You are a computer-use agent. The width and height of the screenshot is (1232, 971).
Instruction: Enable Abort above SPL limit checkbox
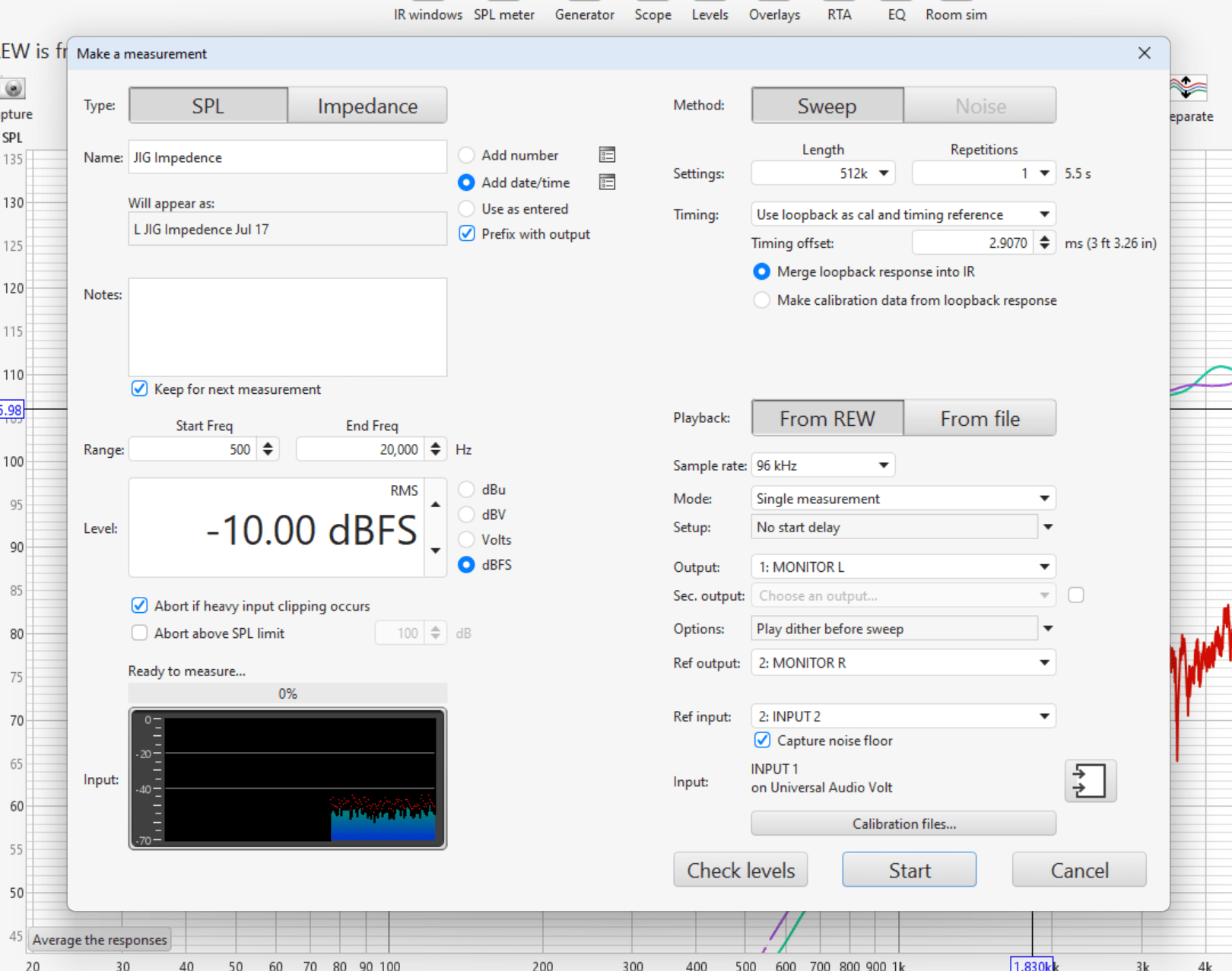pyautogui.click(x=139, y=633)
